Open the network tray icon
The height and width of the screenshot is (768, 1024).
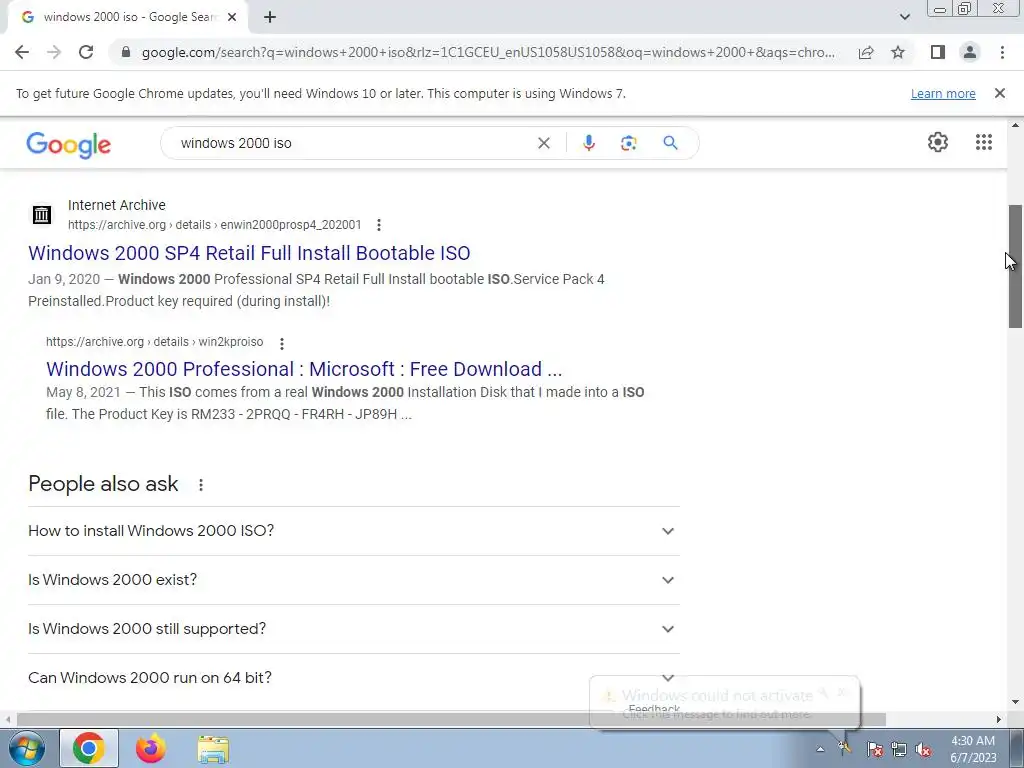pos(899,749)
